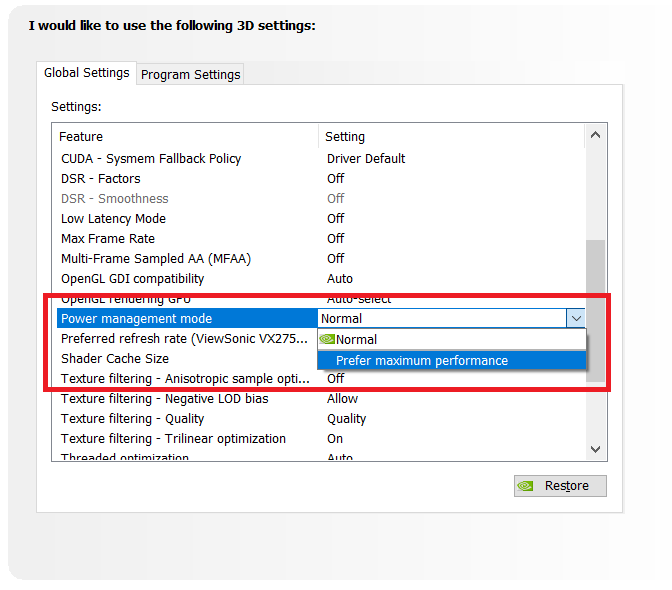Select the Low Latency Mode row
The width and height of the screenshot is (672, 590).
click(x=114, y=218)
